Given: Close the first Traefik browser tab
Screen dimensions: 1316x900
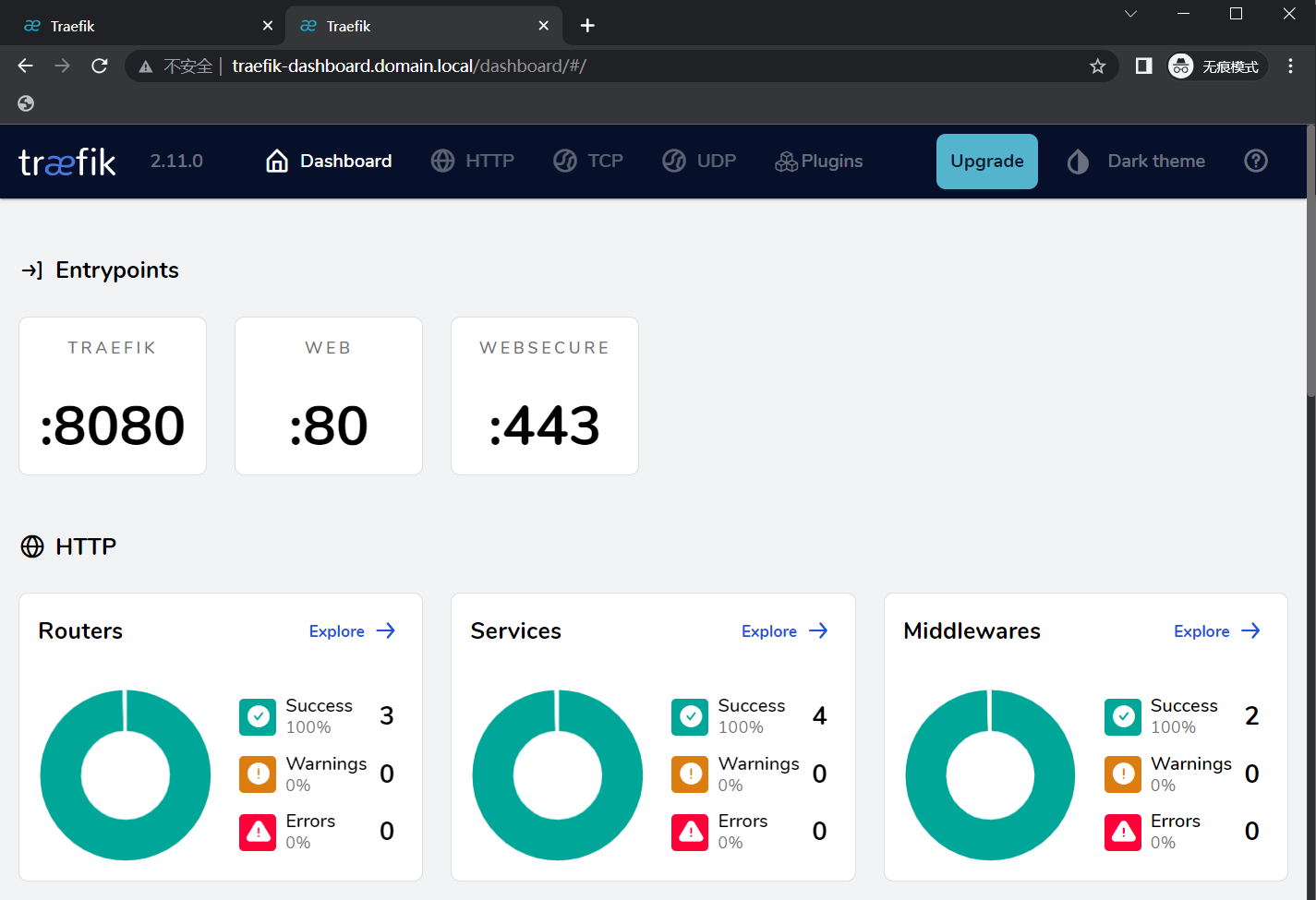Looking at the screenshot, I should pos(268,26).
